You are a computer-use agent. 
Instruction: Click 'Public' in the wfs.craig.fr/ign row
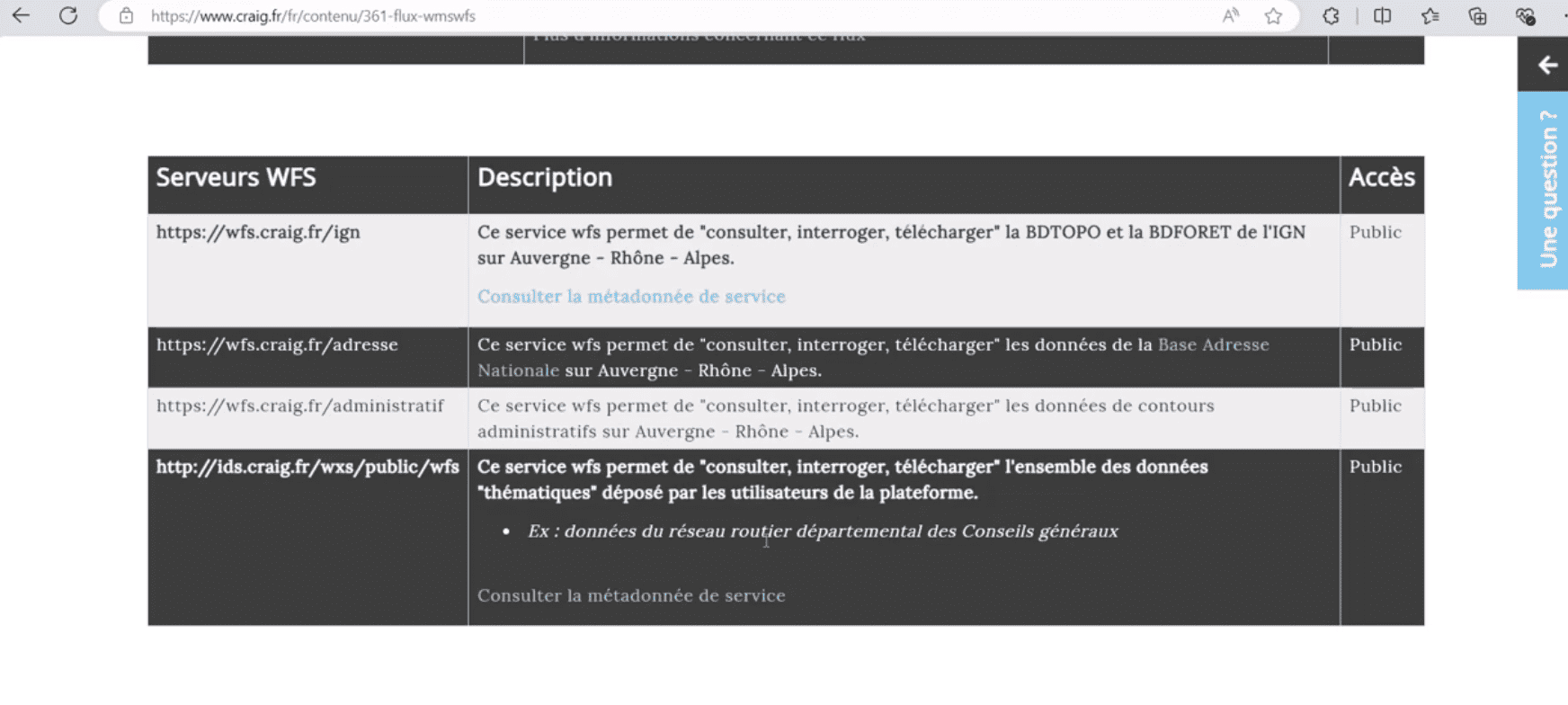(x=1376, y=232)
